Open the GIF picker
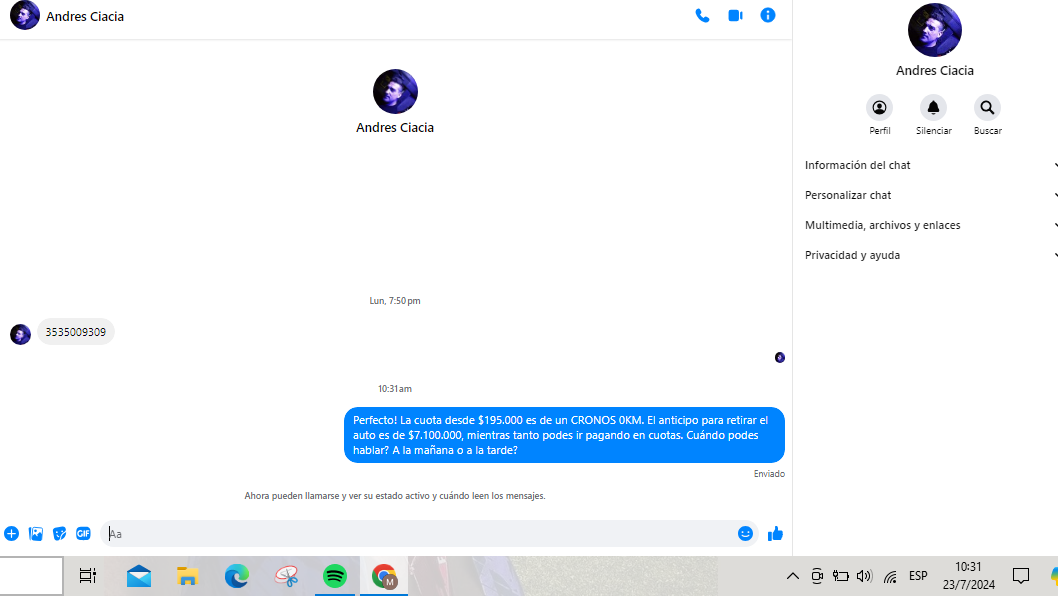Viewport: 1058px width, 596px height. point(83,534)
